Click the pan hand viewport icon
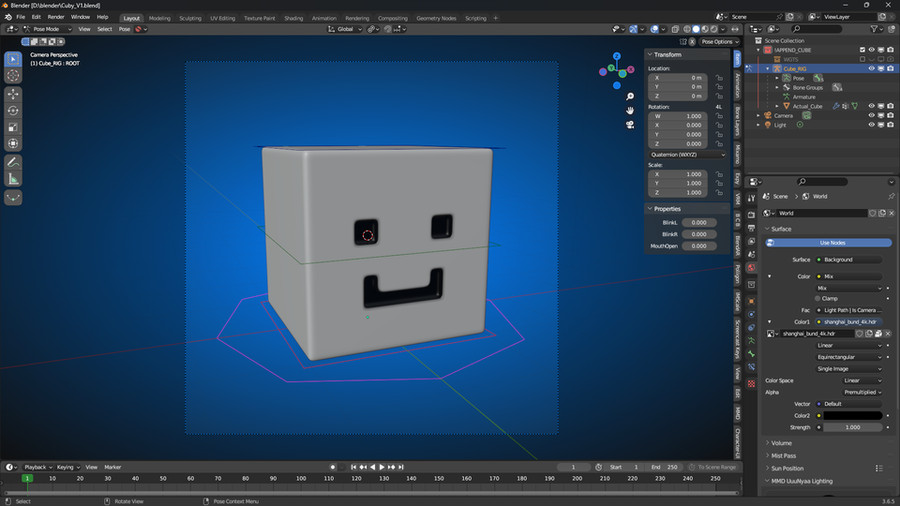 tap(630, 110)
